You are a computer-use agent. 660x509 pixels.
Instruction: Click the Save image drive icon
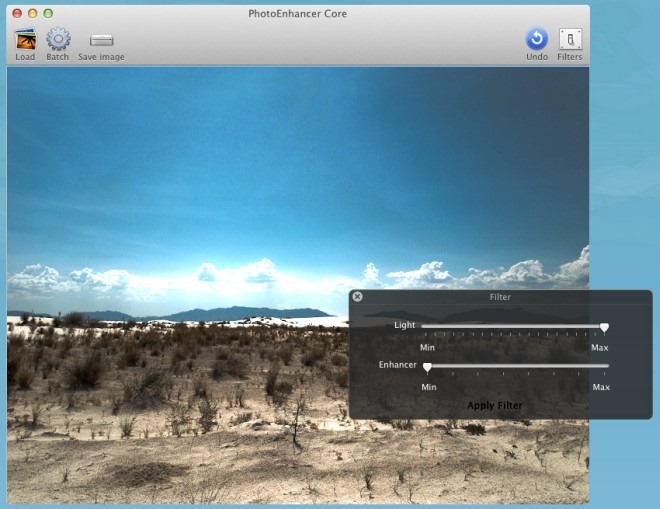point(101,40)
